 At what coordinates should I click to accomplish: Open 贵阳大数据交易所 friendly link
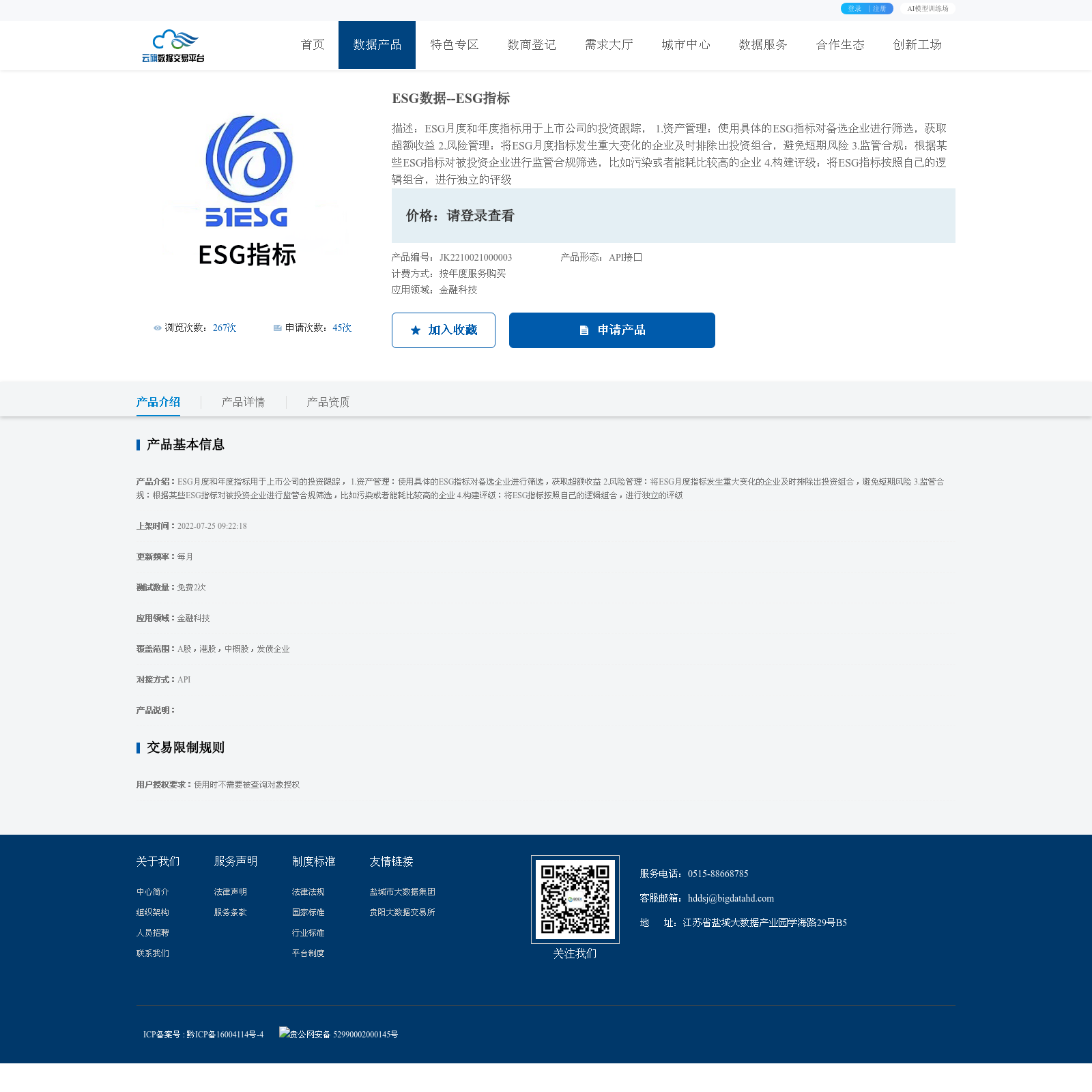pos(403,913)
